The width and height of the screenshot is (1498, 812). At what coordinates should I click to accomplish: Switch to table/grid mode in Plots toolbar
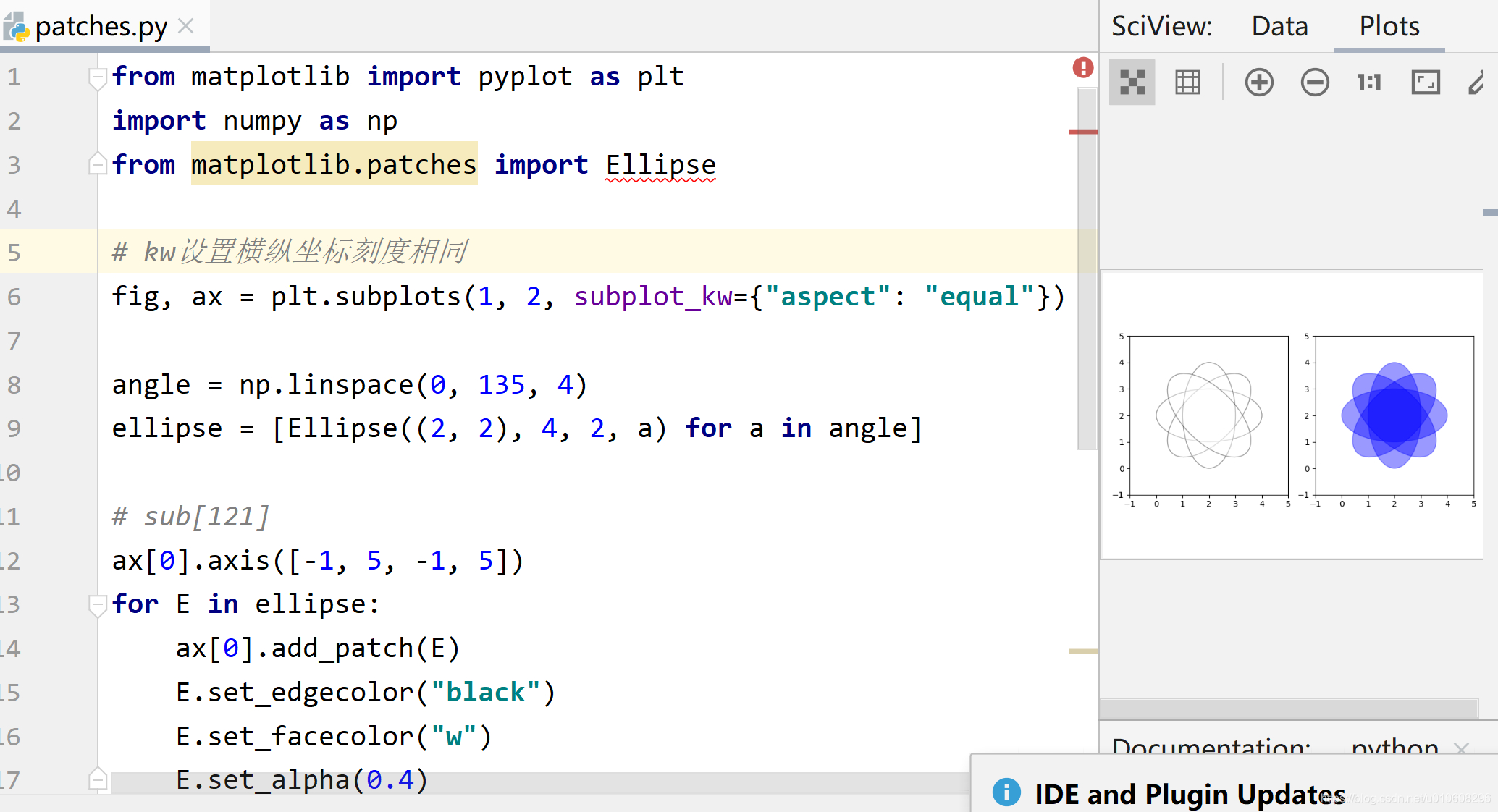point(1187,82)
